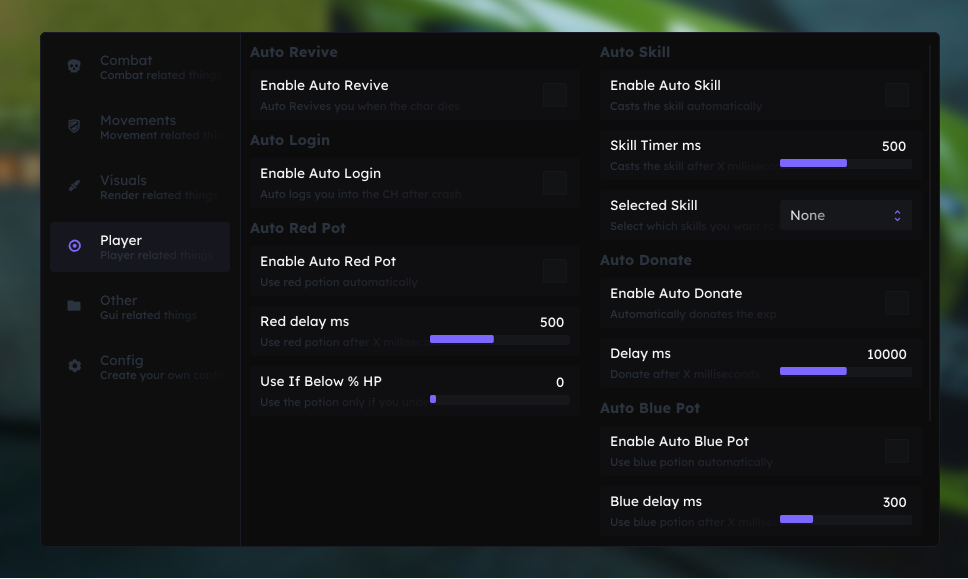The height and width of the screenshot is (579, 968).
Task: Tick the Enable Auto Donate checkbox
Action: [896, 303]
